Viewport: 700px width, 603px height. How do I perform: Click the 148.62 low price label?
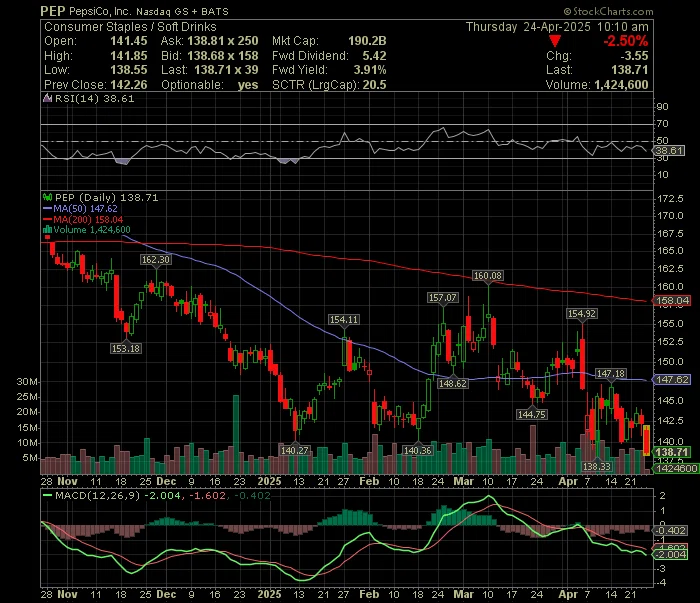pos(453,383)
